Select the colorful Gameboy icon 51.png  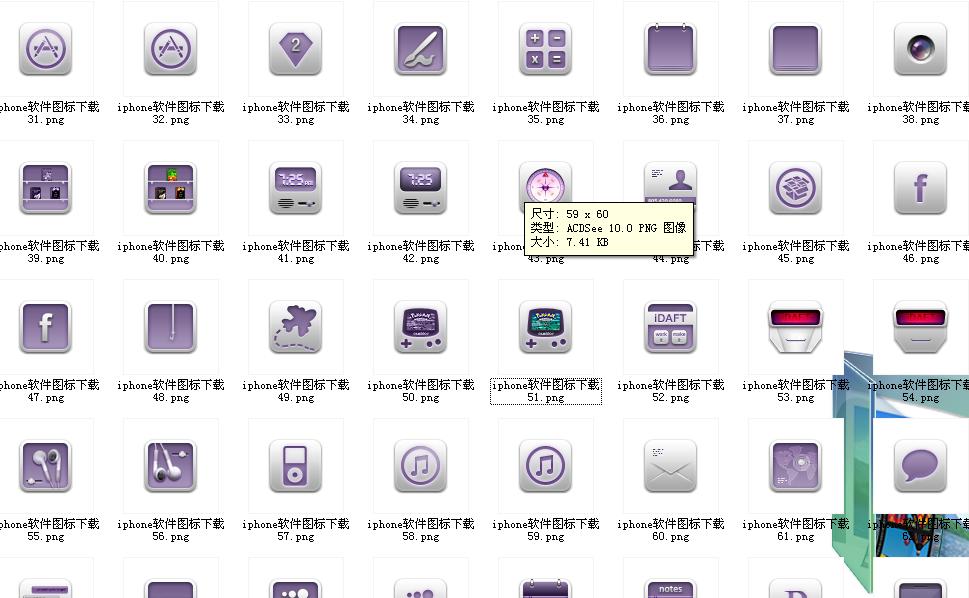(x=546, y=327)
